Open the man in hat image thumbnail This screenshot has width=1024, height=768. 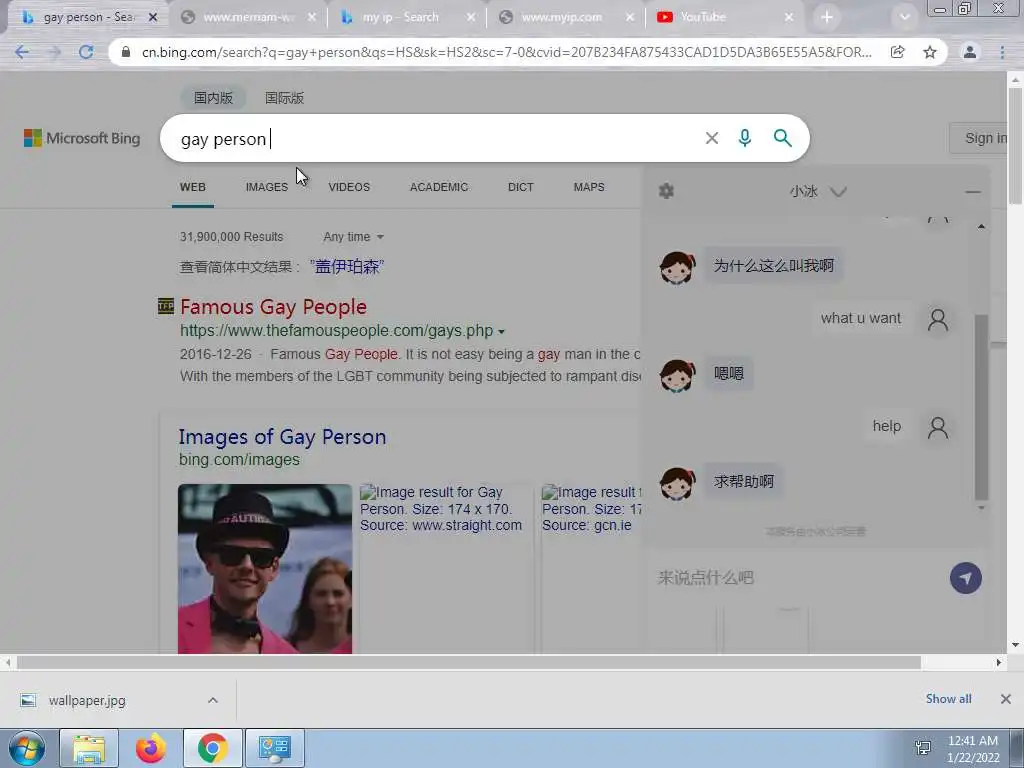tap(264, 569)
